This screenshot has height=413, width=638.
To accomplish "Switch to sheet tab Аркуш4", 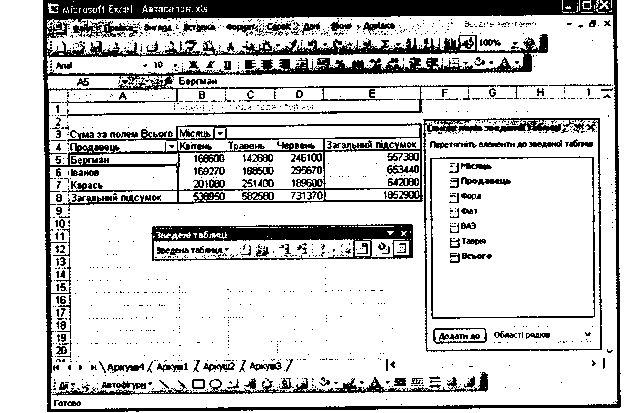I will click(126, 367).
